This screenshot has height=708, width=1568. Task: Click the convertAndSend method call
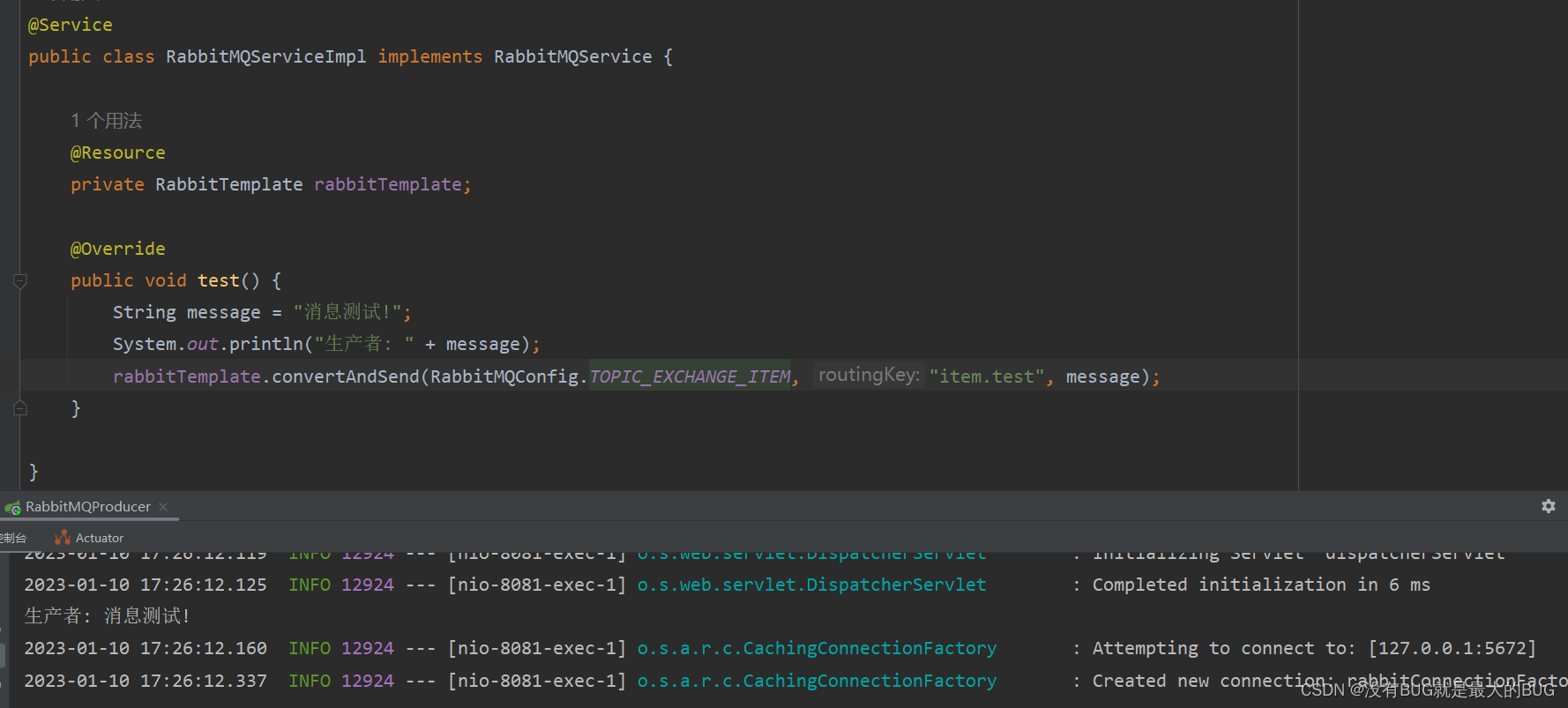[x=346, y=376]
